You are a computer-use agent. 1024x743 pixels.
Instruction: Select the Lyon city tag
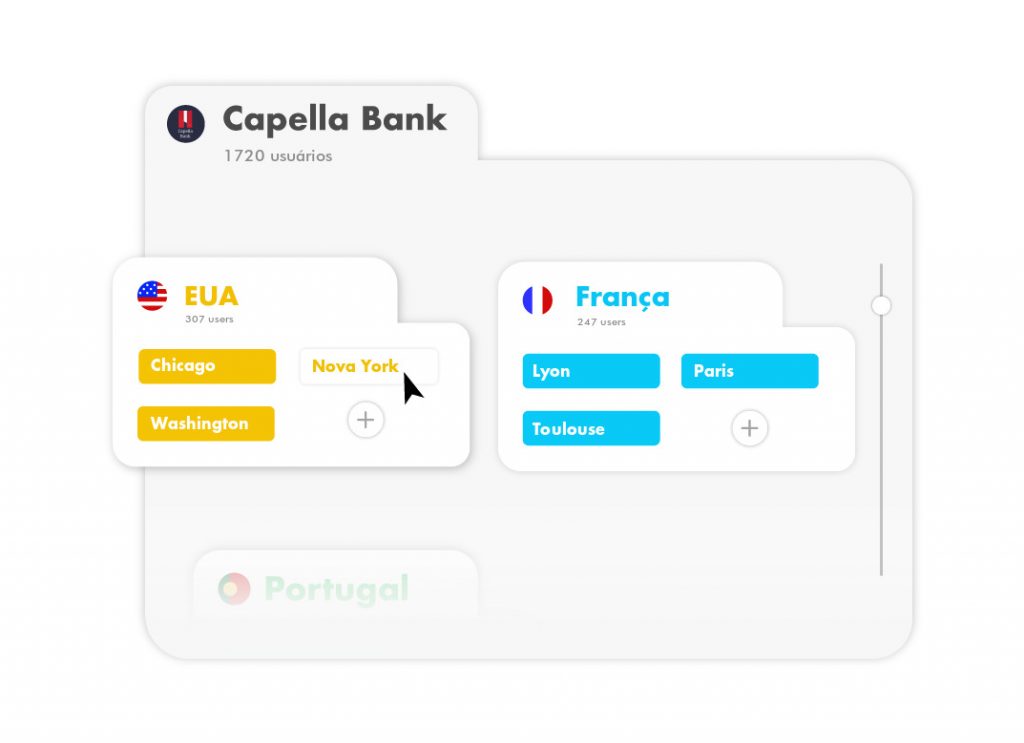pyautogui.click(x=591, y=371)
